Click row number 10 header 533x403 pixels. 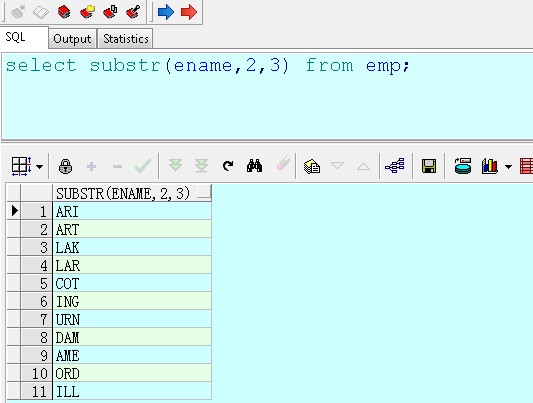click(37, 373)
